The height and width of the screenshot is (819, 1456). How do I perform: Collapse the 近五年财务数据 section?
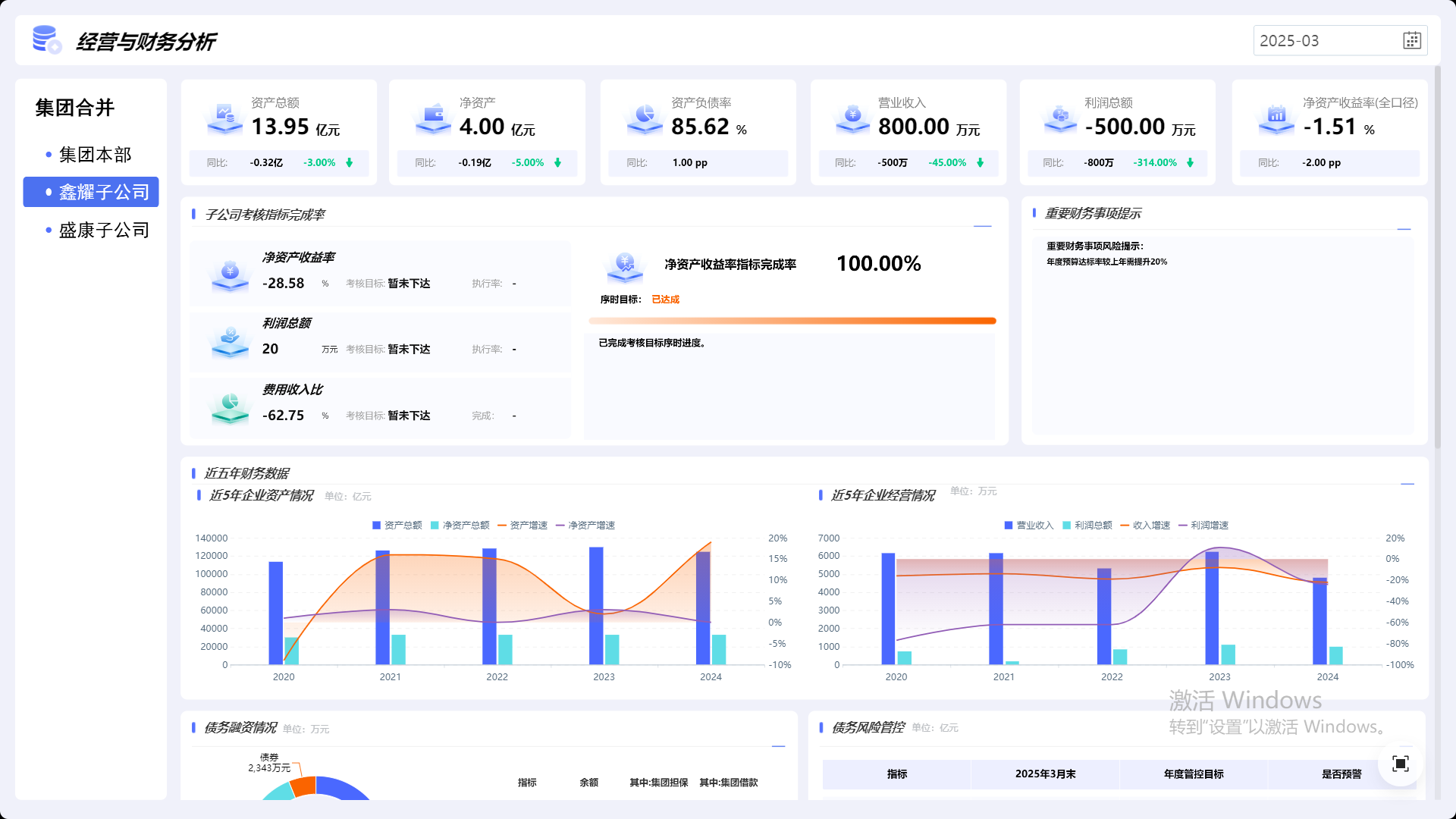pyautogui.click(x=1407, y=484)
